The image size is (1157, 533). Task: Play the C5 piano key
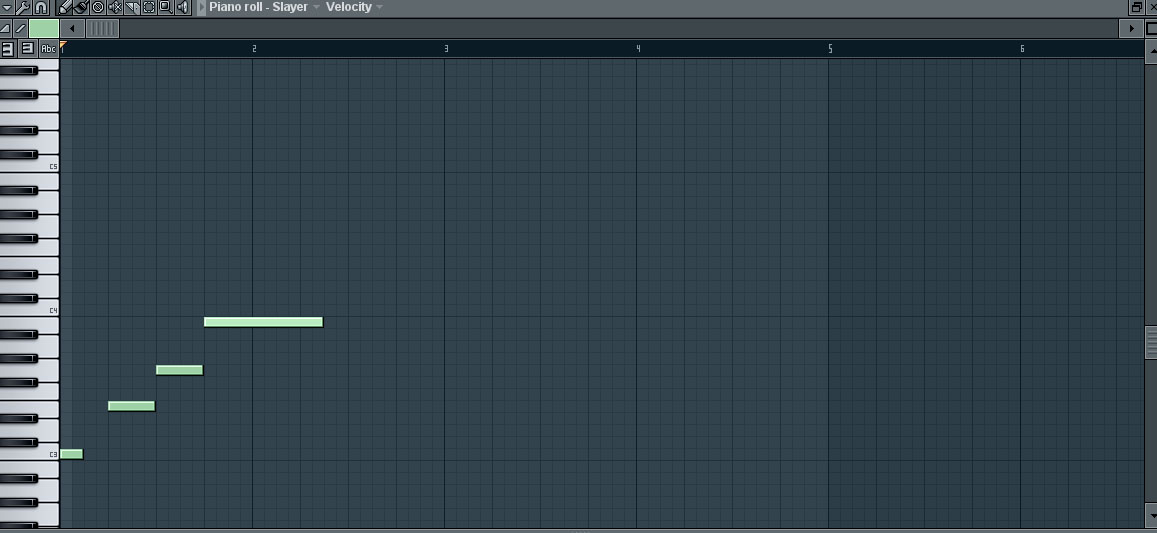point(47,167)
